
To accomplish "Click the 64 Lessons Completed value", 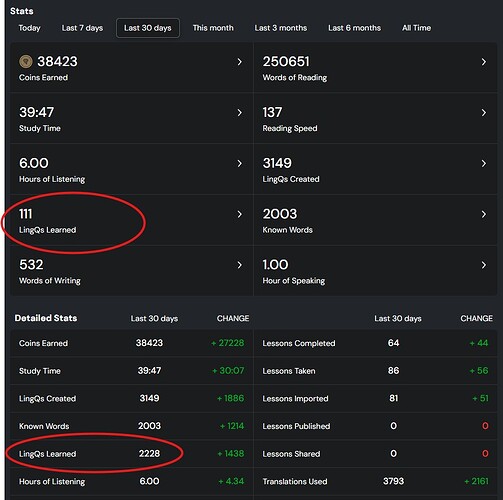I will [393, 343].
